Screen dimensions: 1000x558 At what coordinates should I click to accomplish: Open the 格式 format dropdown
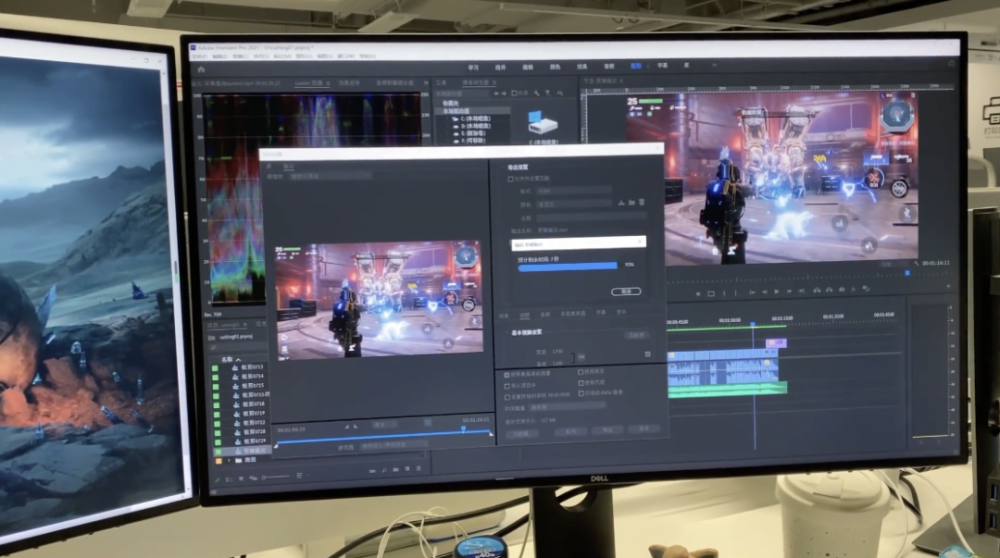[x=574, y=191]
